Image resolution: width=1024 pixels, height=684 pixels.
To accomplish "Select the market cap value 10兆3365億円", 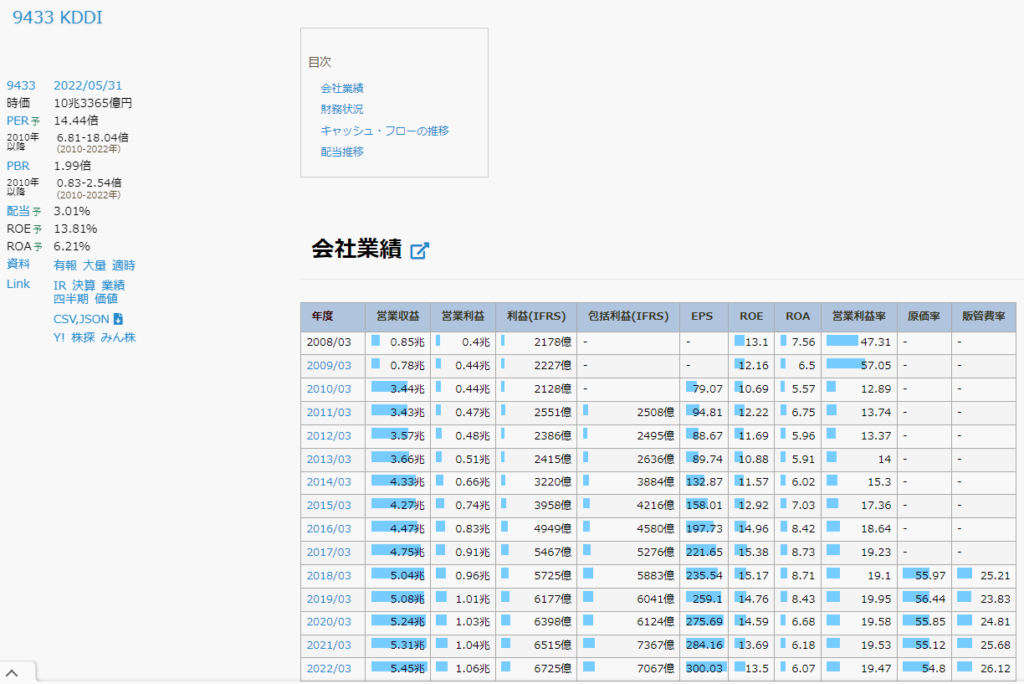I will coord(93,103).
